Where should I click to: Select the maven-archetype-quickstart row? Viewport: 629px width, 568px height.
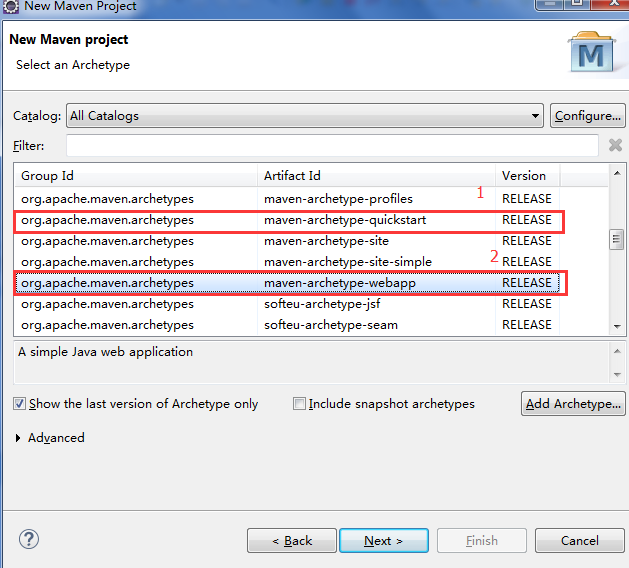pos(287,220)
